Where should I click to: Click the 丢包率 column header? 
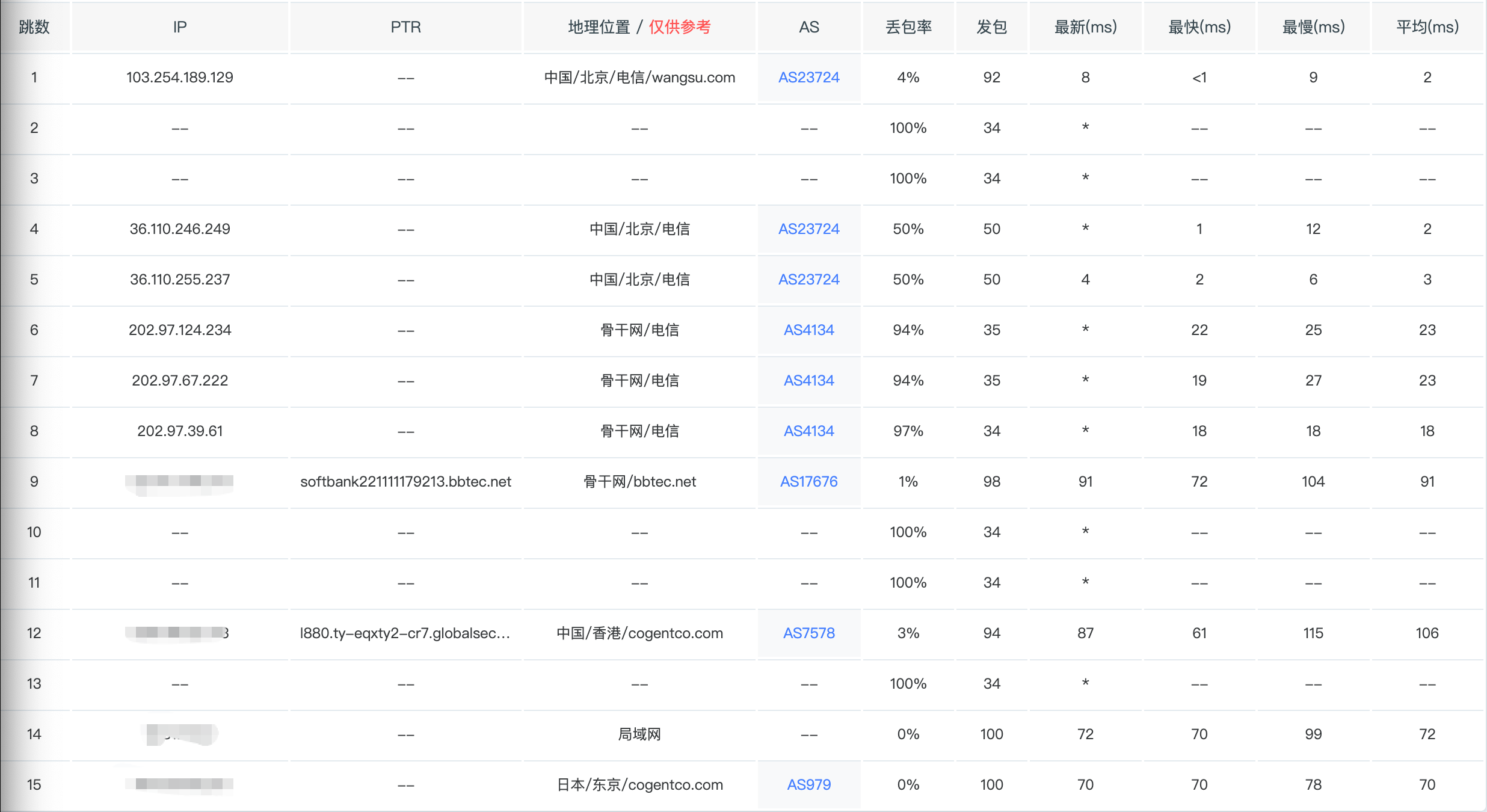[x=908, y=27]
